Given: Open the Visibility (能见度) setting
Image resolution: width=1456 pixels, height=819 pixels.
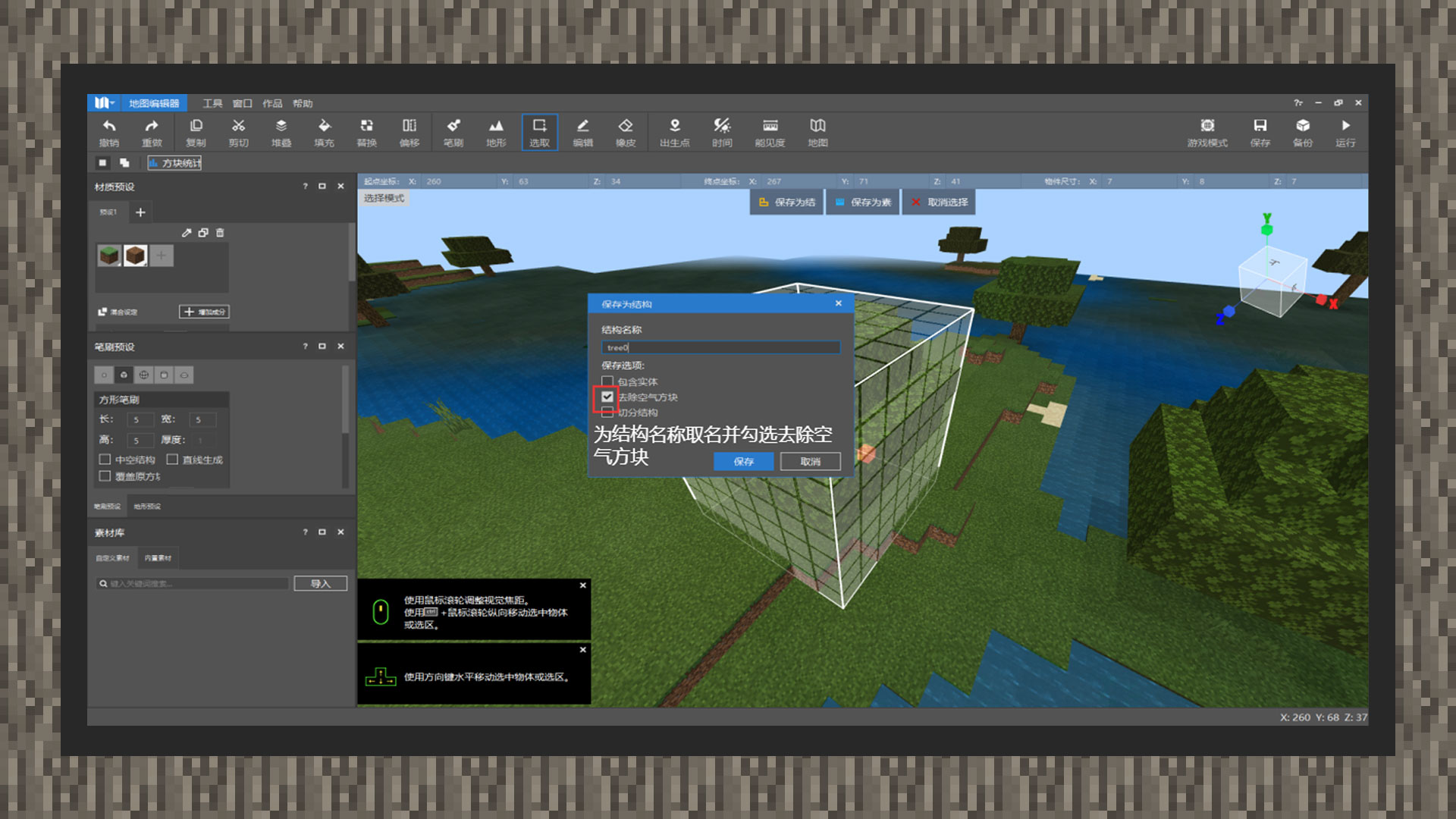Looking at the screenshot, I should pos(770,132).
